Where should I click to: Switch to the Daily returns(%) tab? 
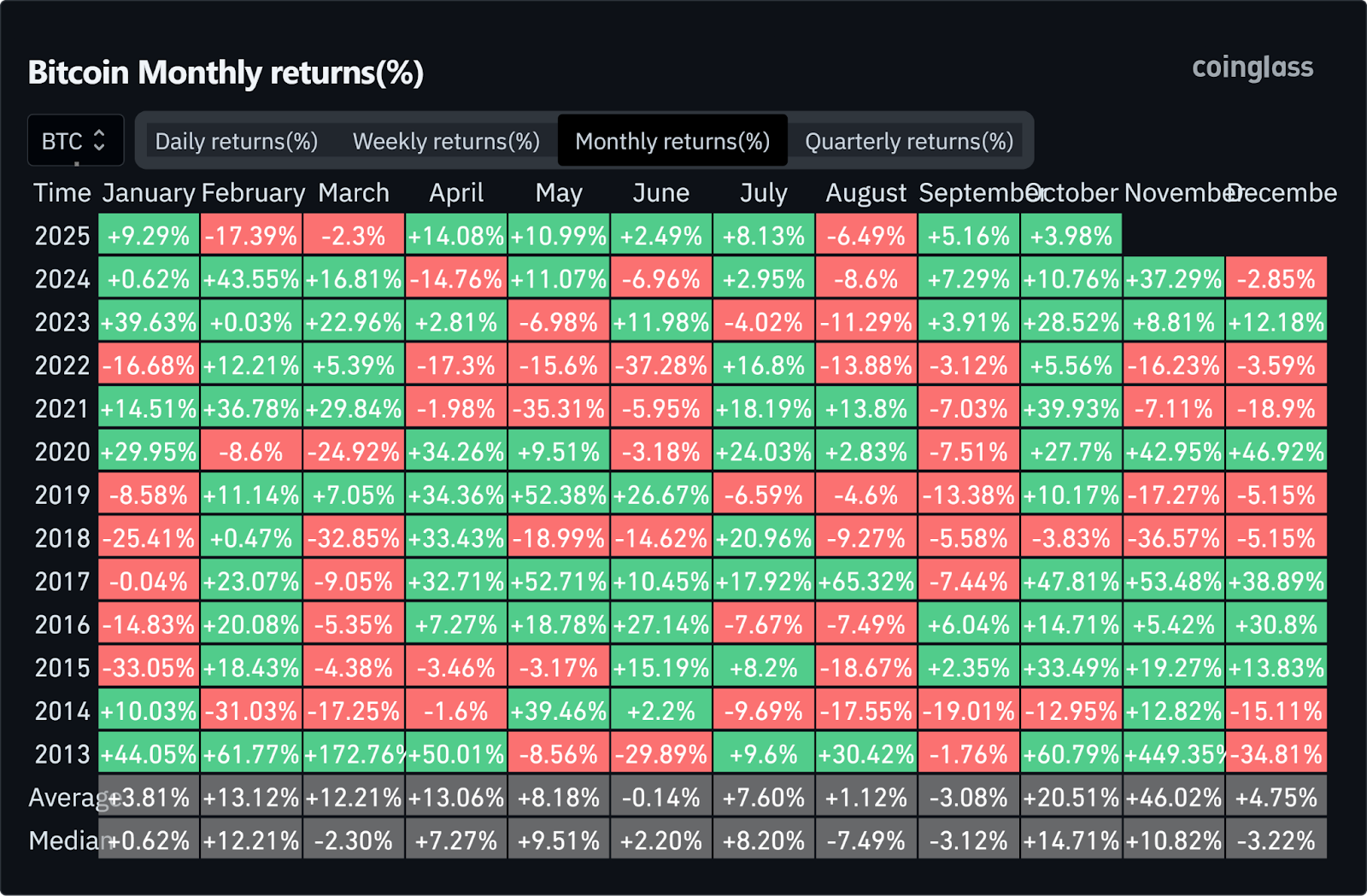click(237, 141)
